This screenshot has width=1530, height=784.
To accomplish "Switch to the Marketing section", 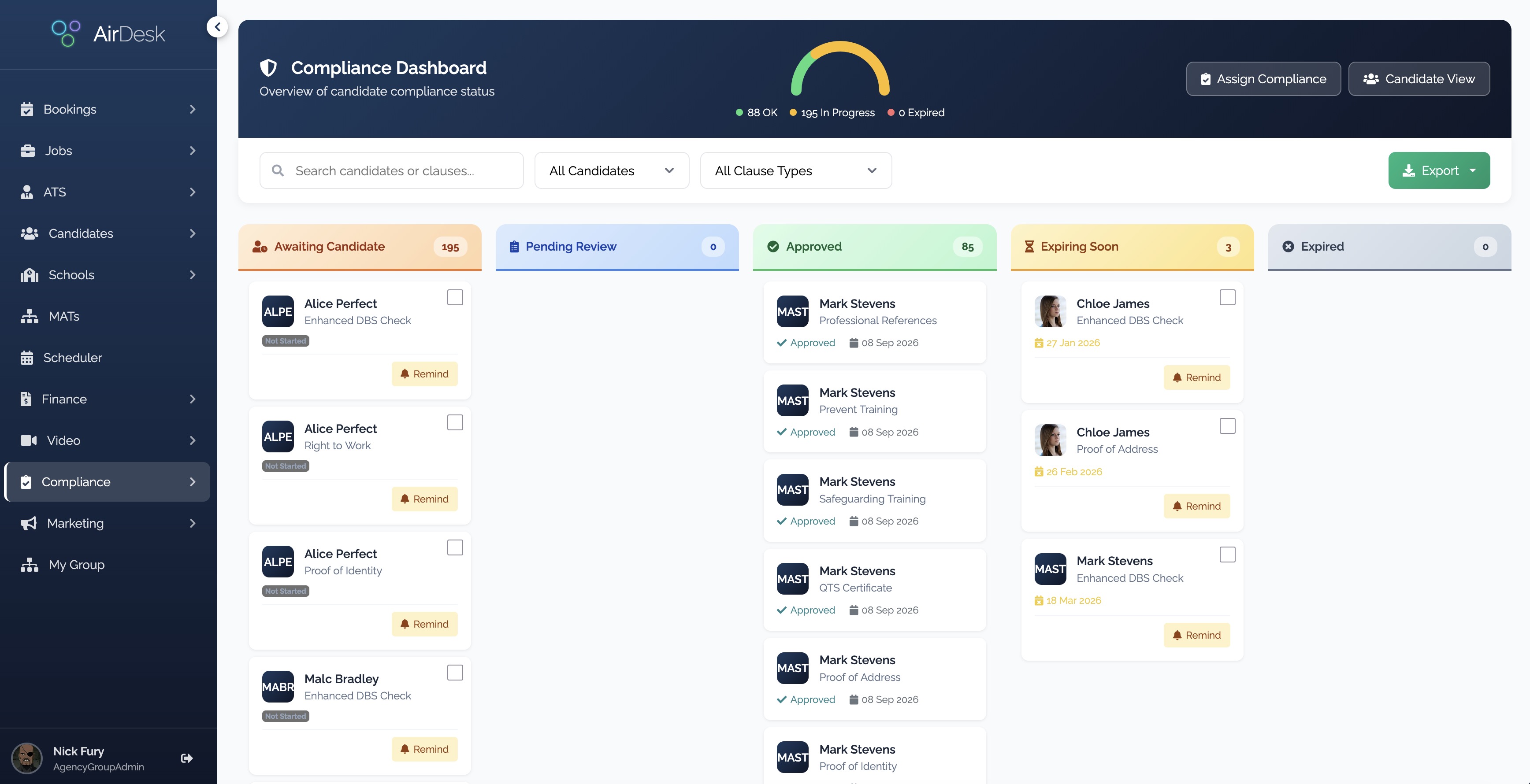I will pyautogui.click(x=75, y=523).
